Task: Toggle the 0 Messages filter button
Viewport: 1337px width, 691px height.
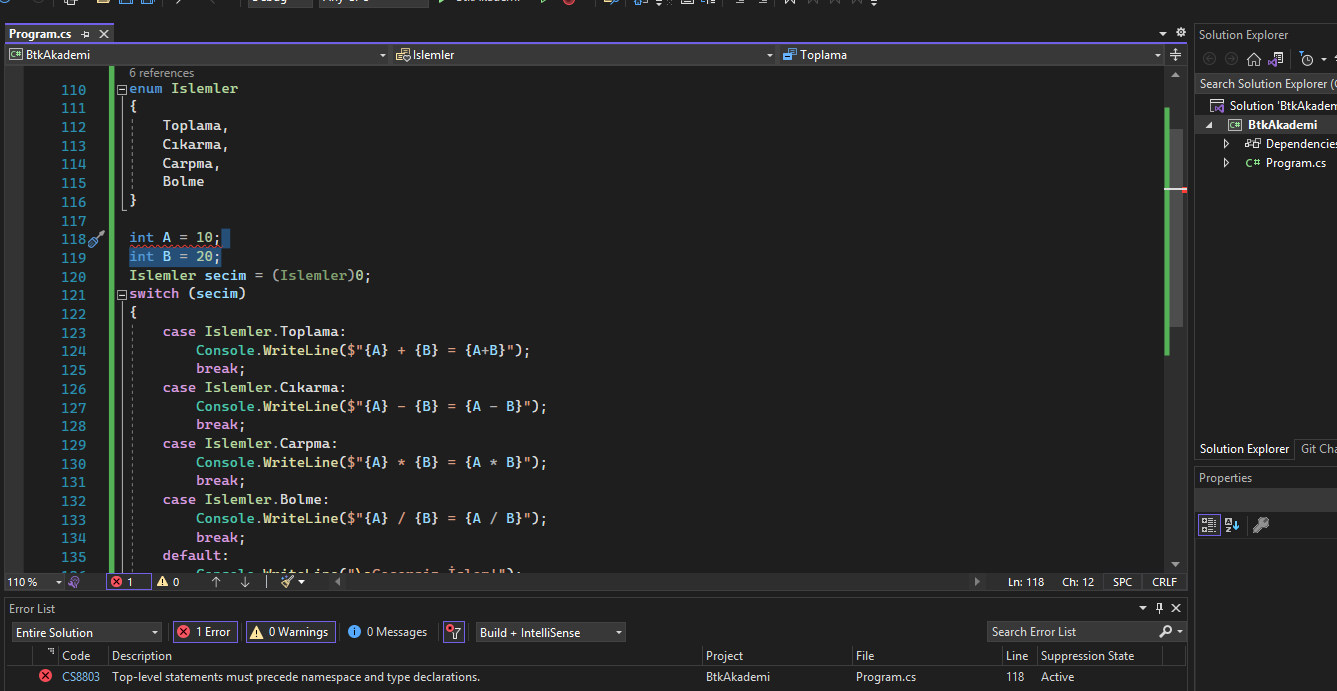Action: click(x=388, y=632)
